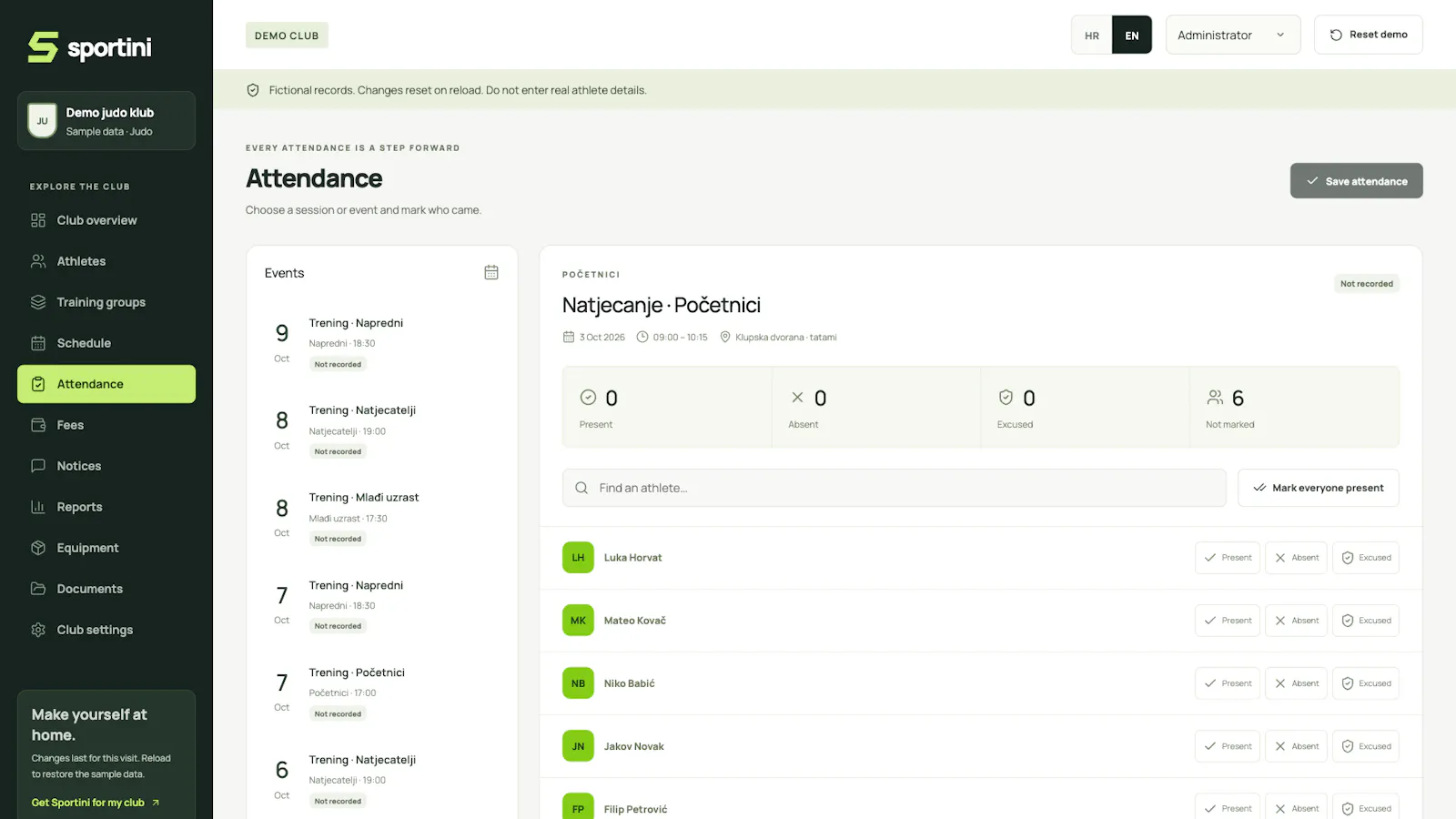Select event Trening · Mladi uzrast 17:30
The height and width of the screenshot is (819, 1456).
tap(382, 517)
